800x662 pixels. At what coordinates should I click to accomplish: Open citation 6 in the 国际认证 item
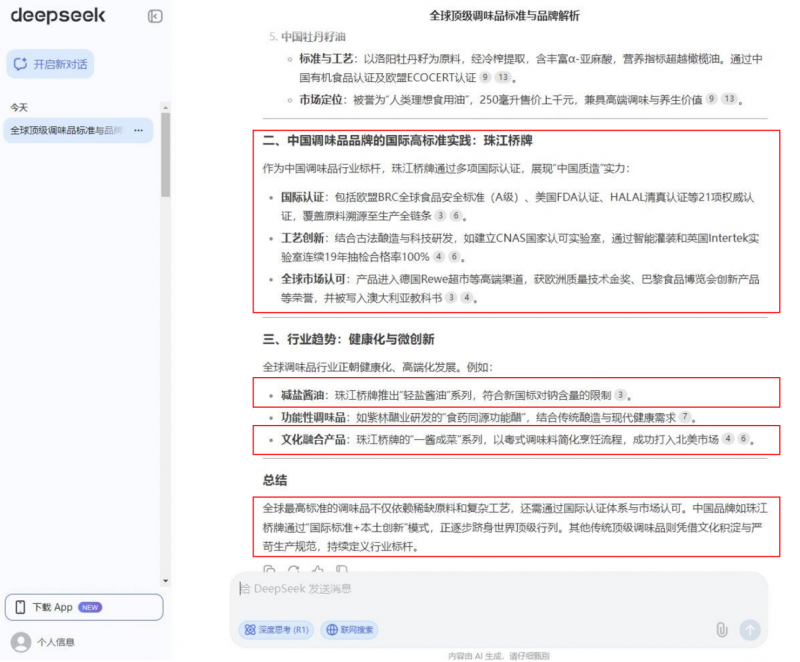456,216
